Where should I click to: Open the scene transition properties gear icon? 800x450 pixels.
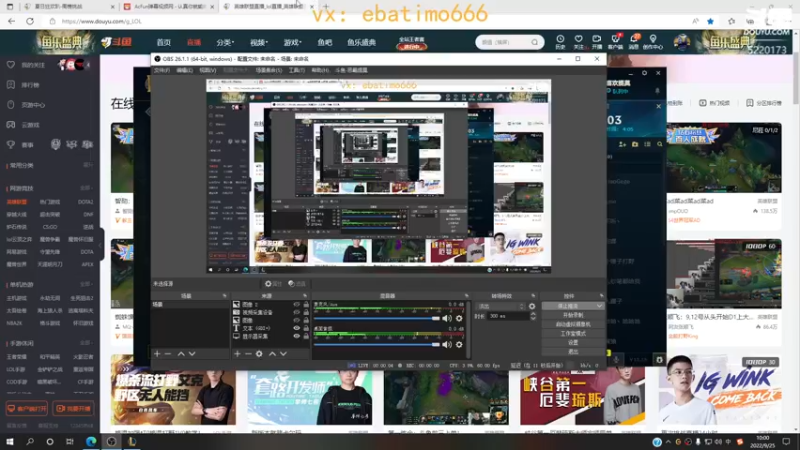(x=532, y=306)
